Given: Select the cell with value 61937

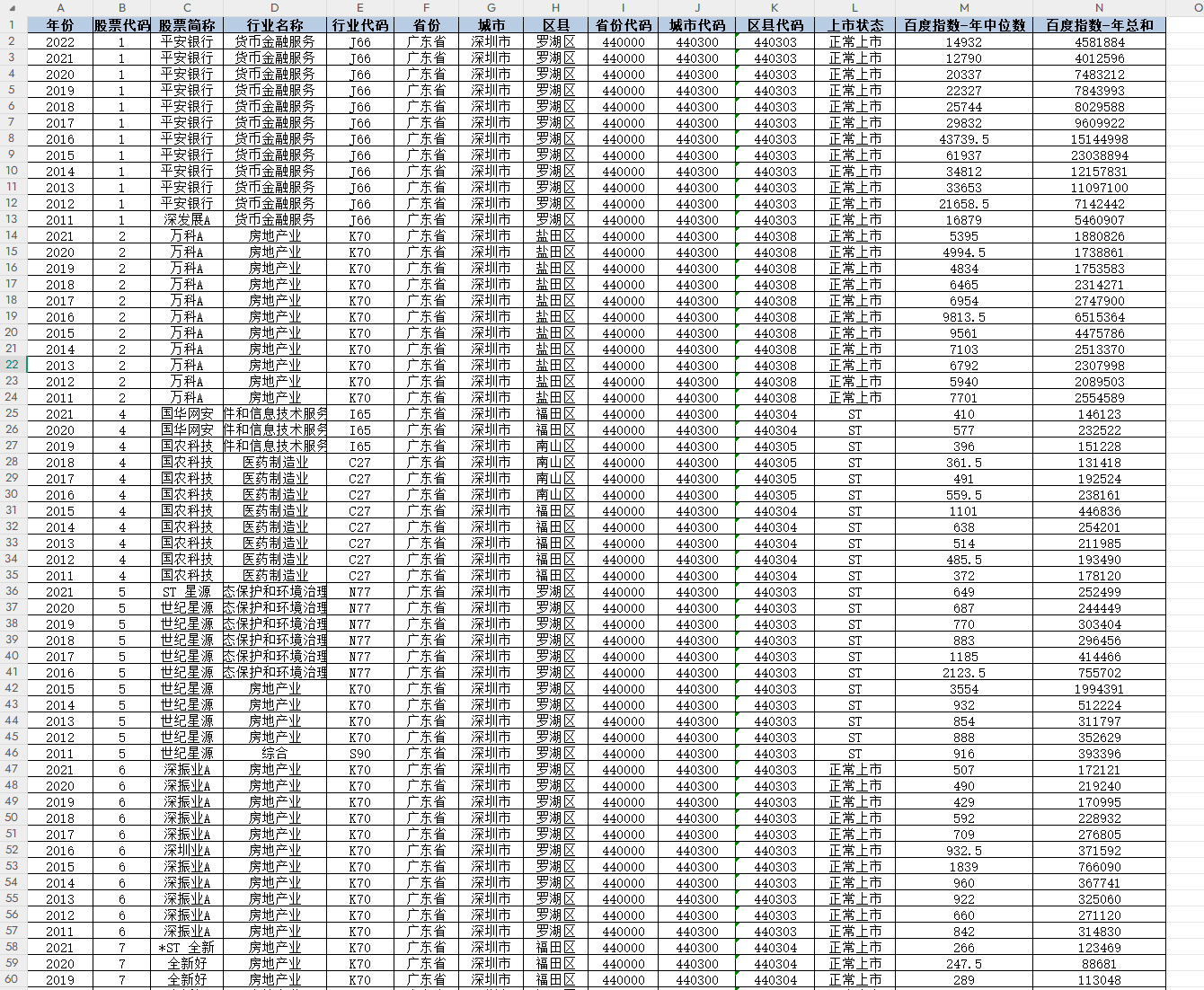Looking at the screenshot, I should point(964,155).
